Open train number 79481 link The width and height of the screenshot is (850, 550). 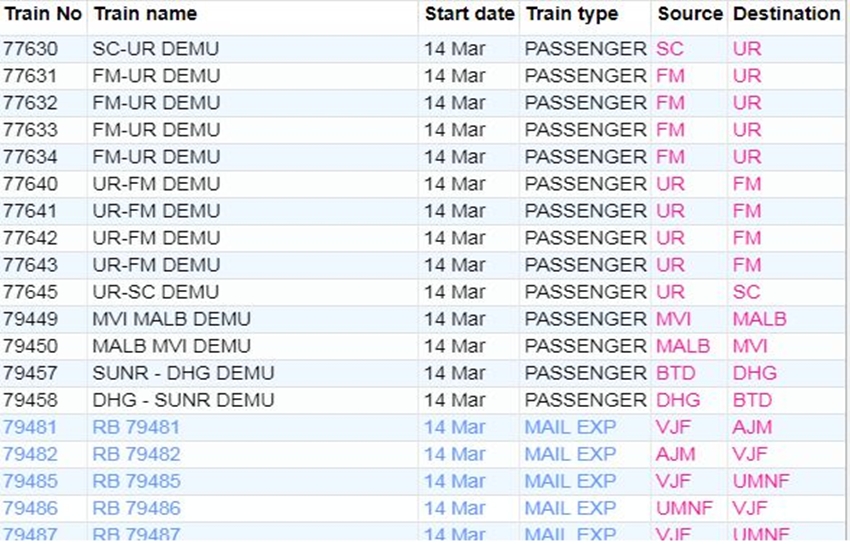(30, 427)
